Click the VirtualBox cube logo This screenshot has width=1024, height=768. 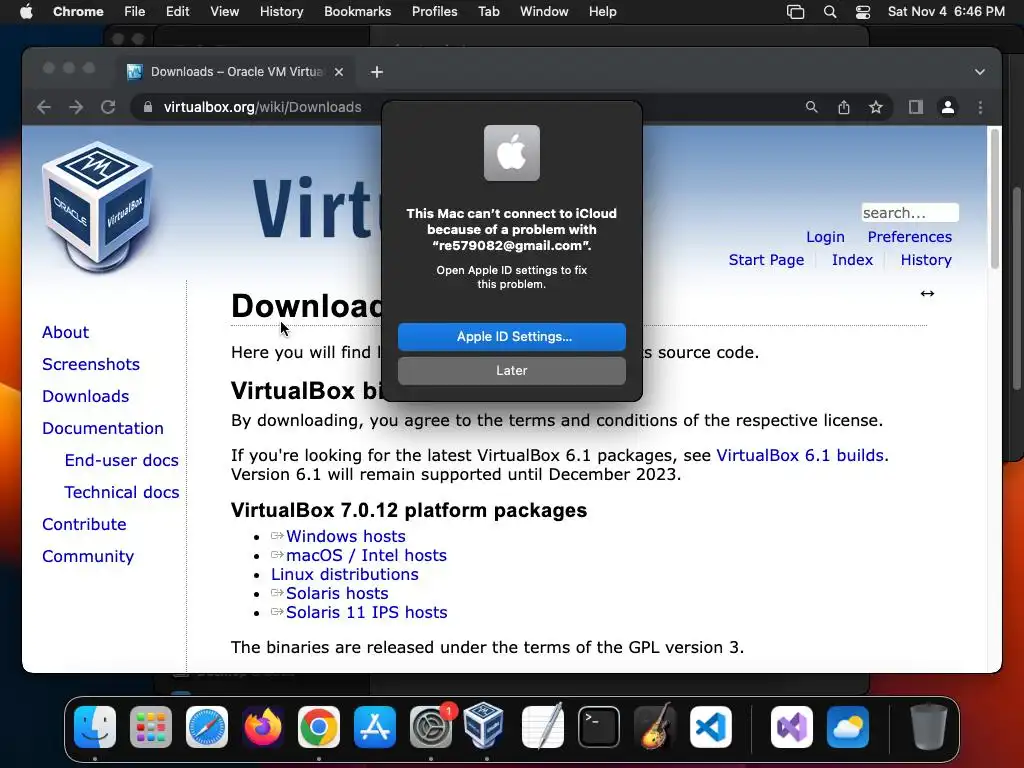(98, 206)
